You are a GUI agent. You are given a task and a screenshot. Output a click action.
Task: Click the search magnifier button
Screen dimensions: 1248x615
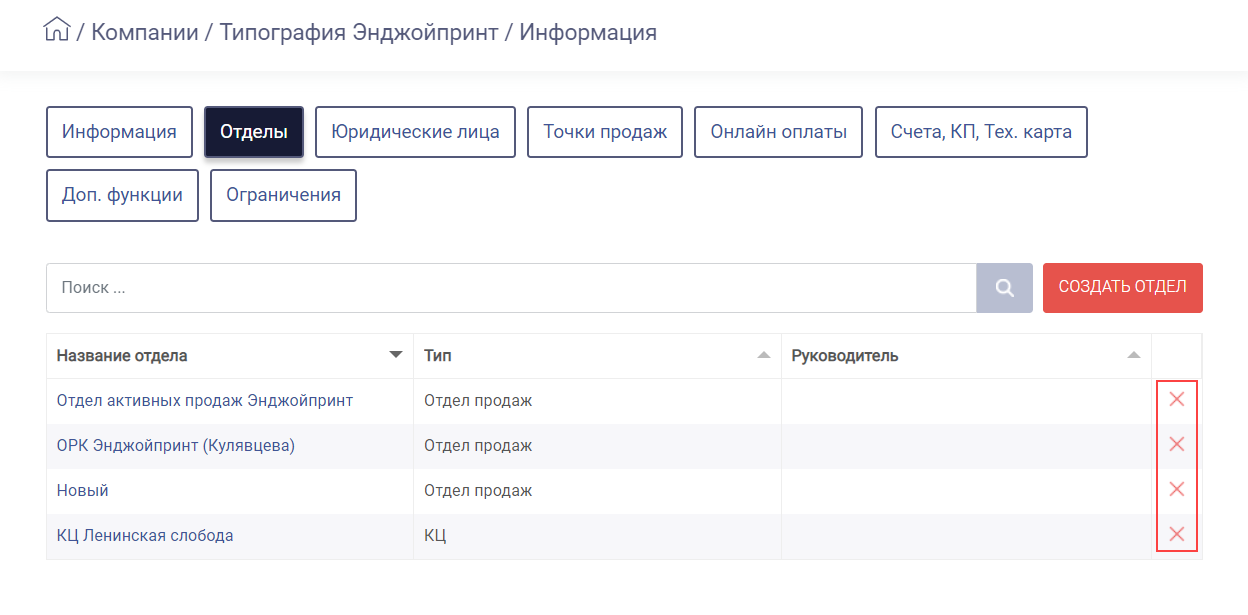pos(1004,288)
